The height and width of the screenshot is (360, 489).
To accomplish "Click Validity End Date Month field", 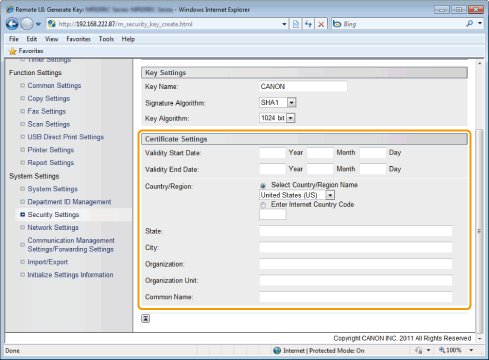I will pyautogui.click(x=320, y=169).
